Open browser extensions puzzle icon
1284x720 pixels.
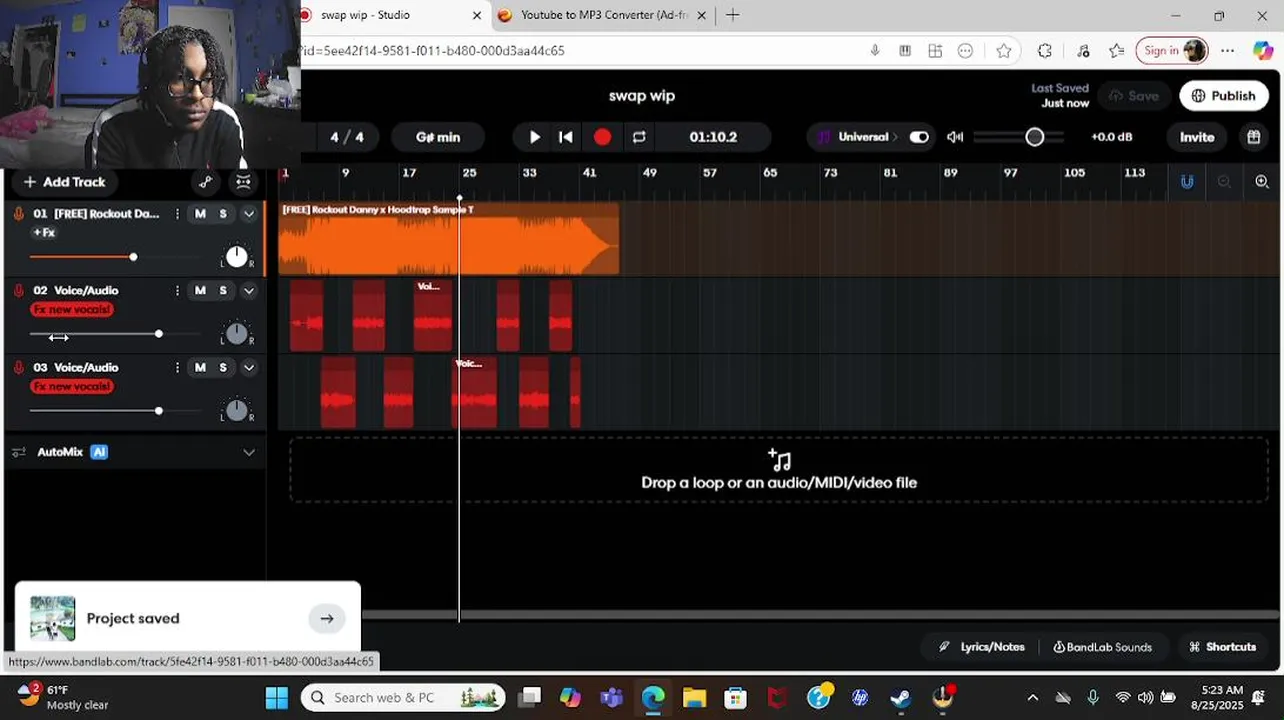(x=1045, y=51)
